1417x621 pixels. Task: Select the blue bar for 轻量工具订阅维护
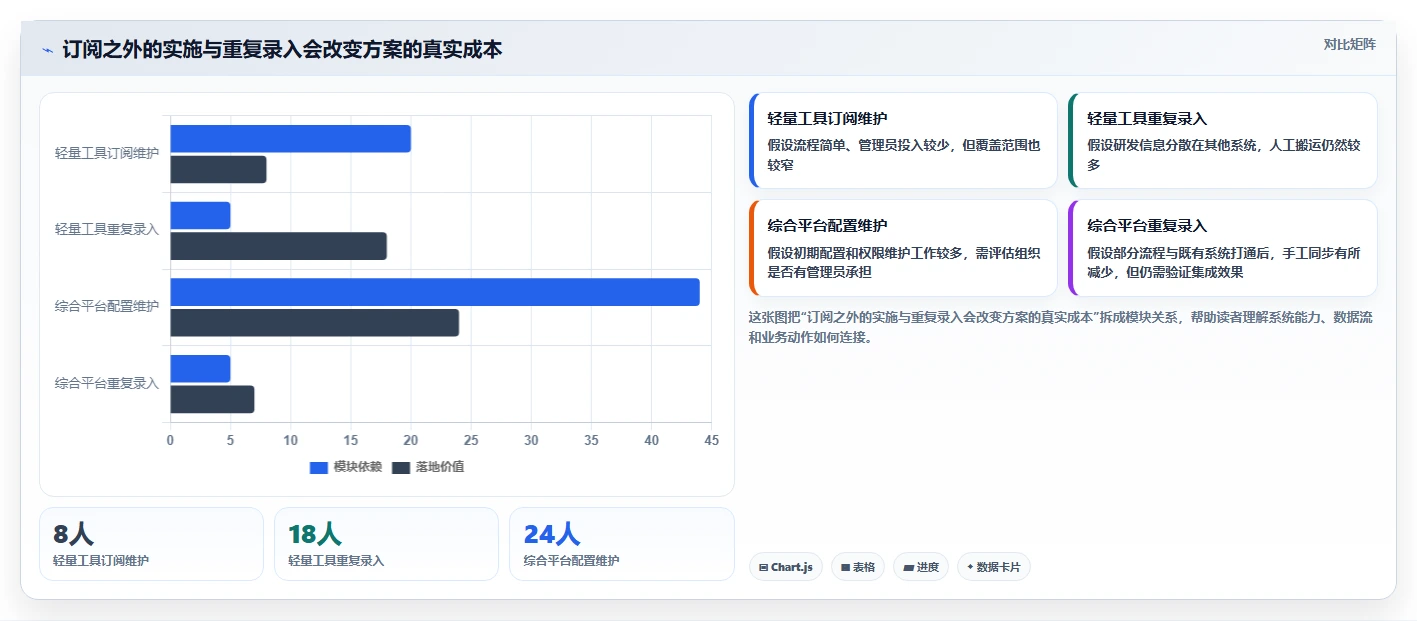click(290, 139)
